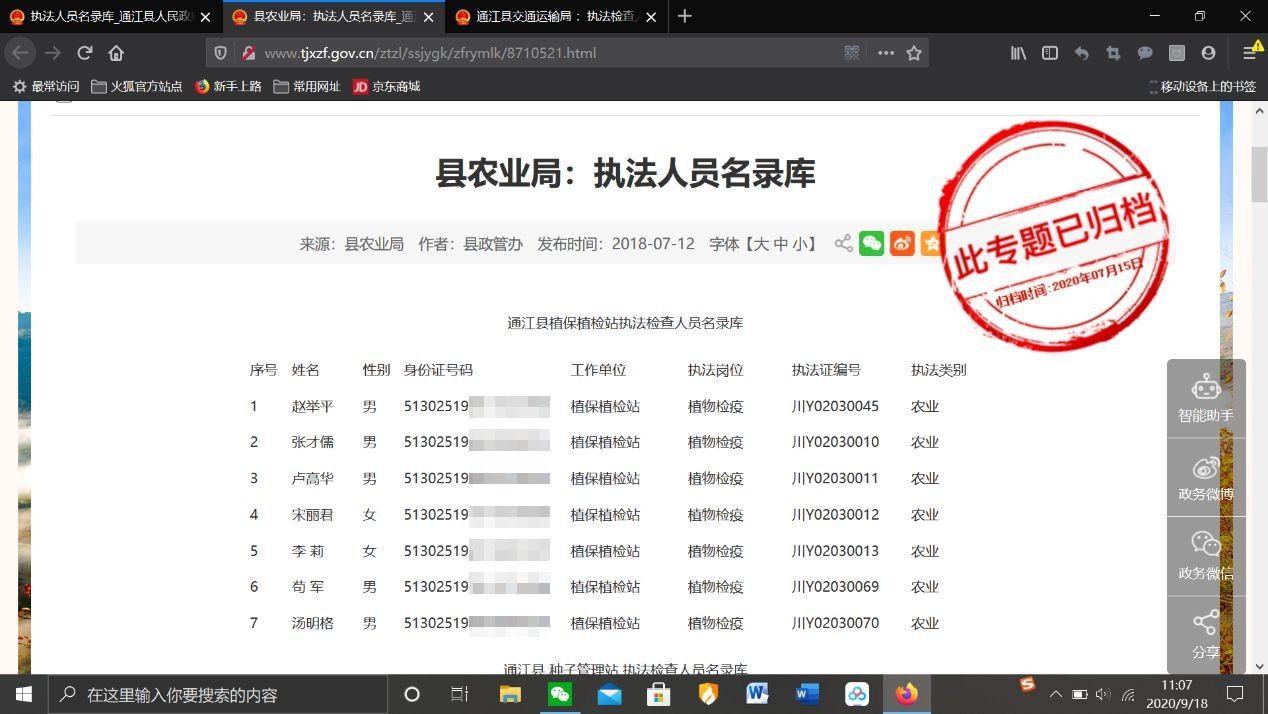
Task: Click the Windows search box
Action: (217, 694)
